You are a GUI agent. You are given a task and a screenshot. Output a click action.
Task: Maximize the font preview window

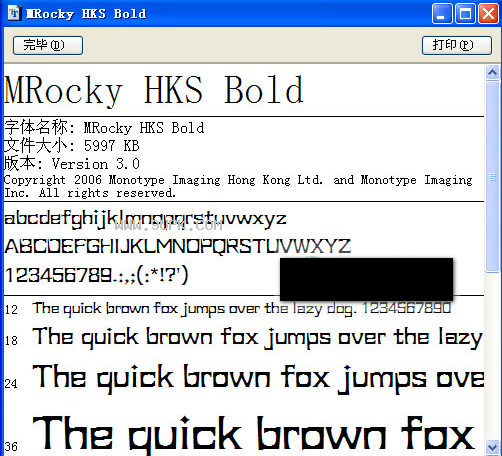click(465, 14)
